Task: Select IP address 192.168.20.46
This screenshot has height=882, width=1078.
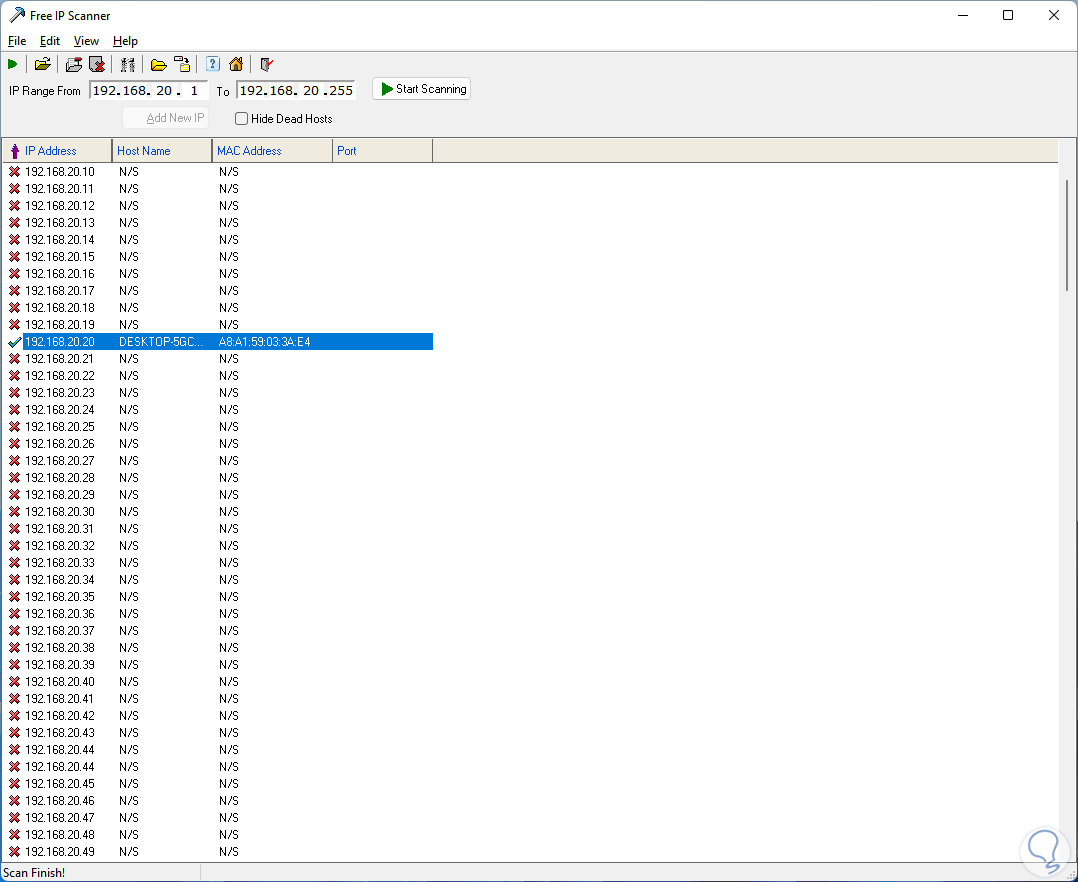Action: pyautogui.click(x=59, y=801)
